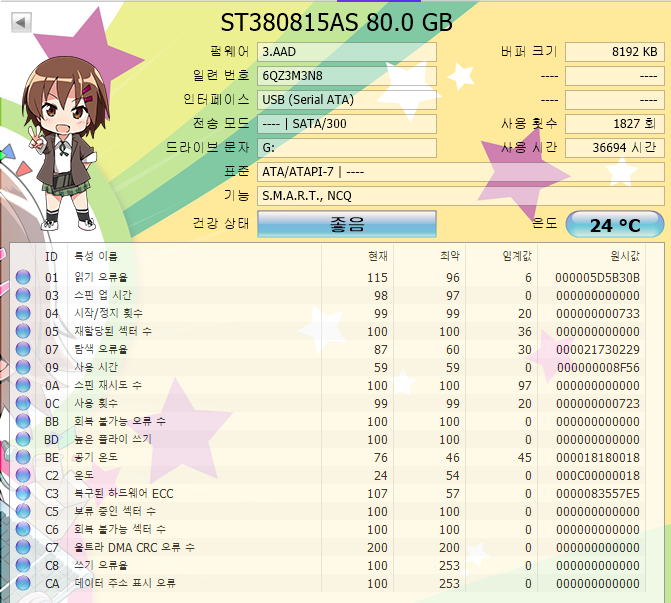Click the 좋음 health status button

pos(347,223)
